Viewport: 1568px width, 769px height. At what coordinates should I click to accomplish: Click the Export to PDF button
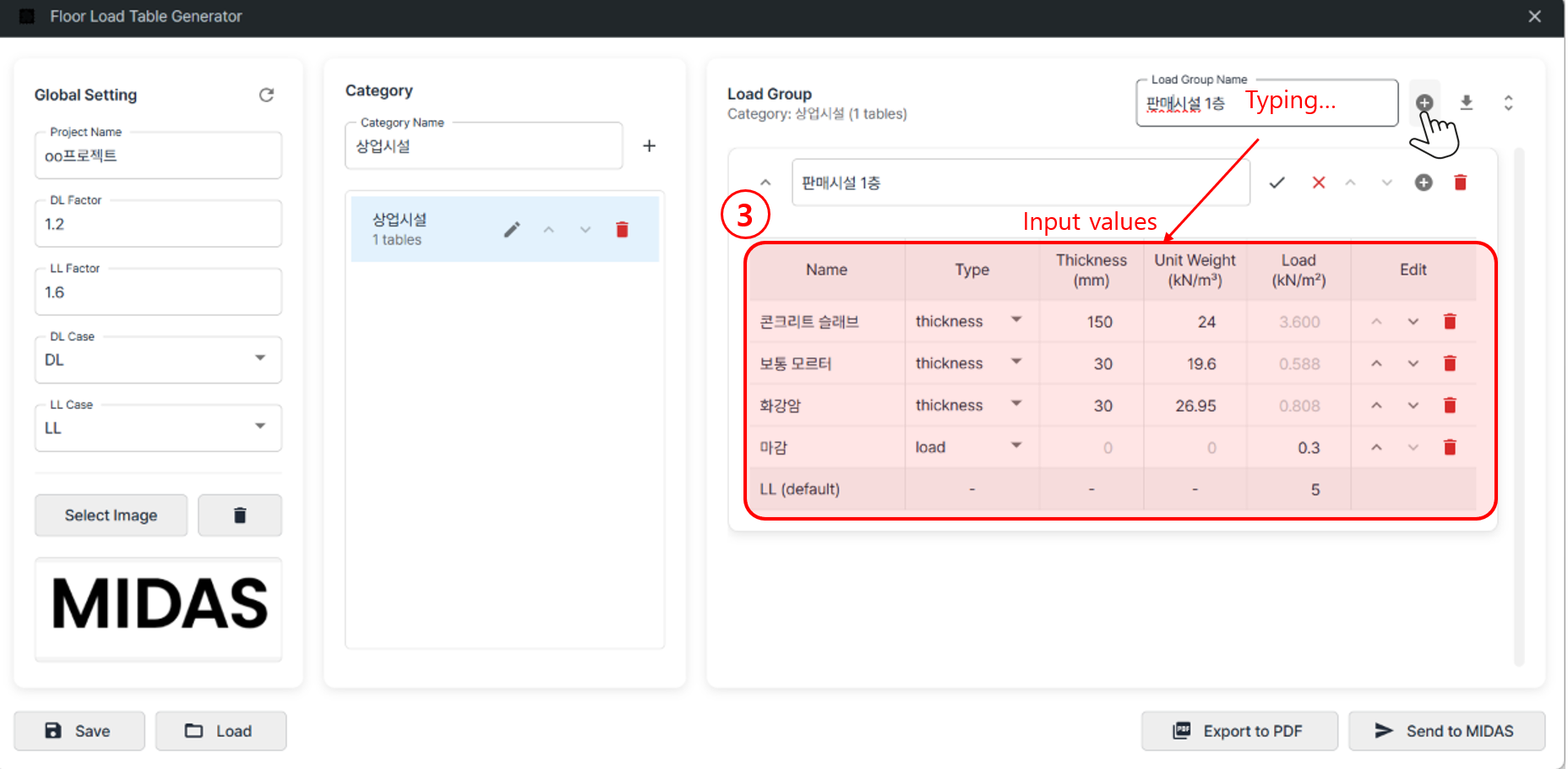coord(1239,731)
